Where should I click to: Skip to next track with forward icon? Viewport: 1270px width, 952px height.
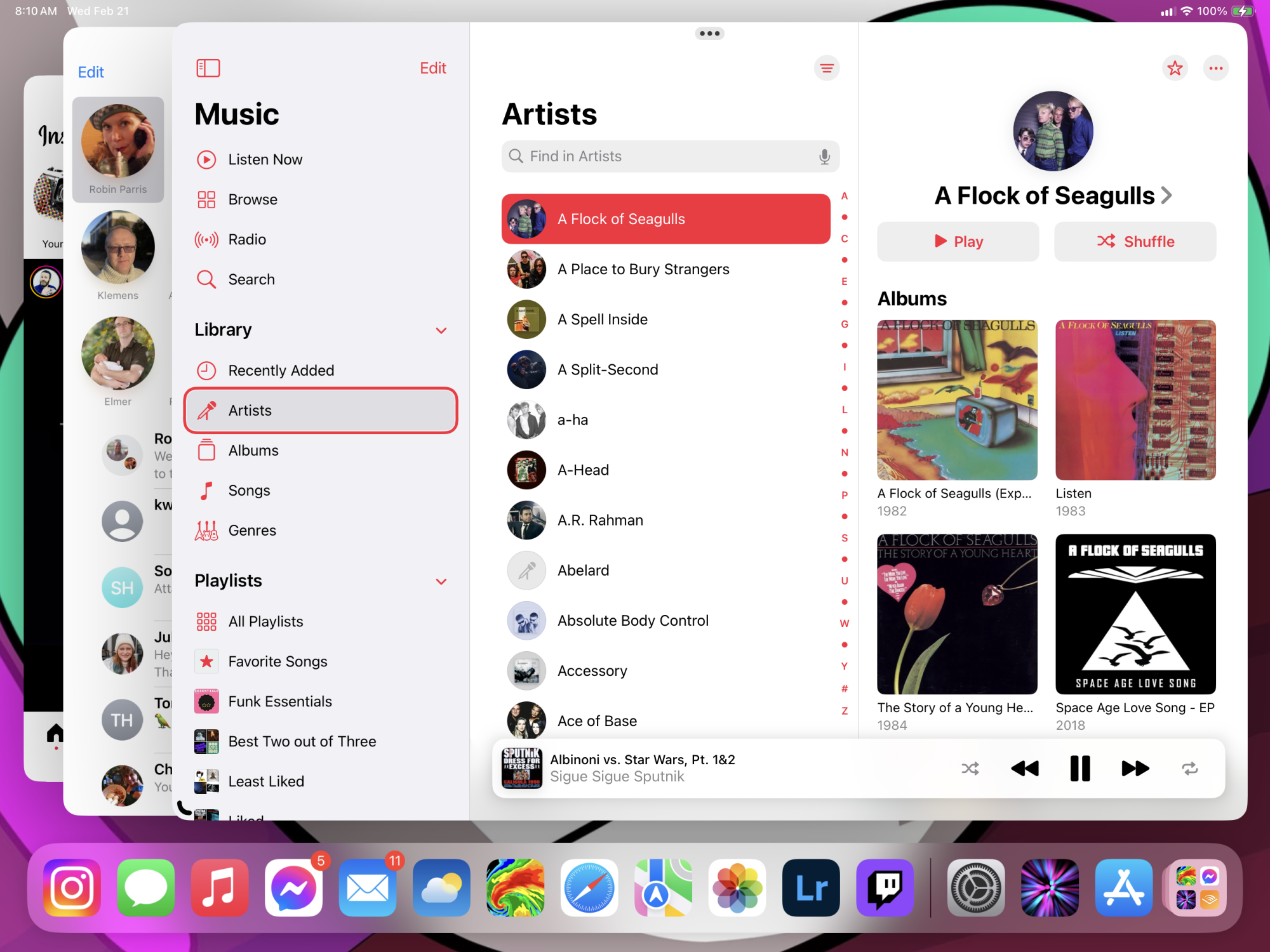(x=1135, y=769)
